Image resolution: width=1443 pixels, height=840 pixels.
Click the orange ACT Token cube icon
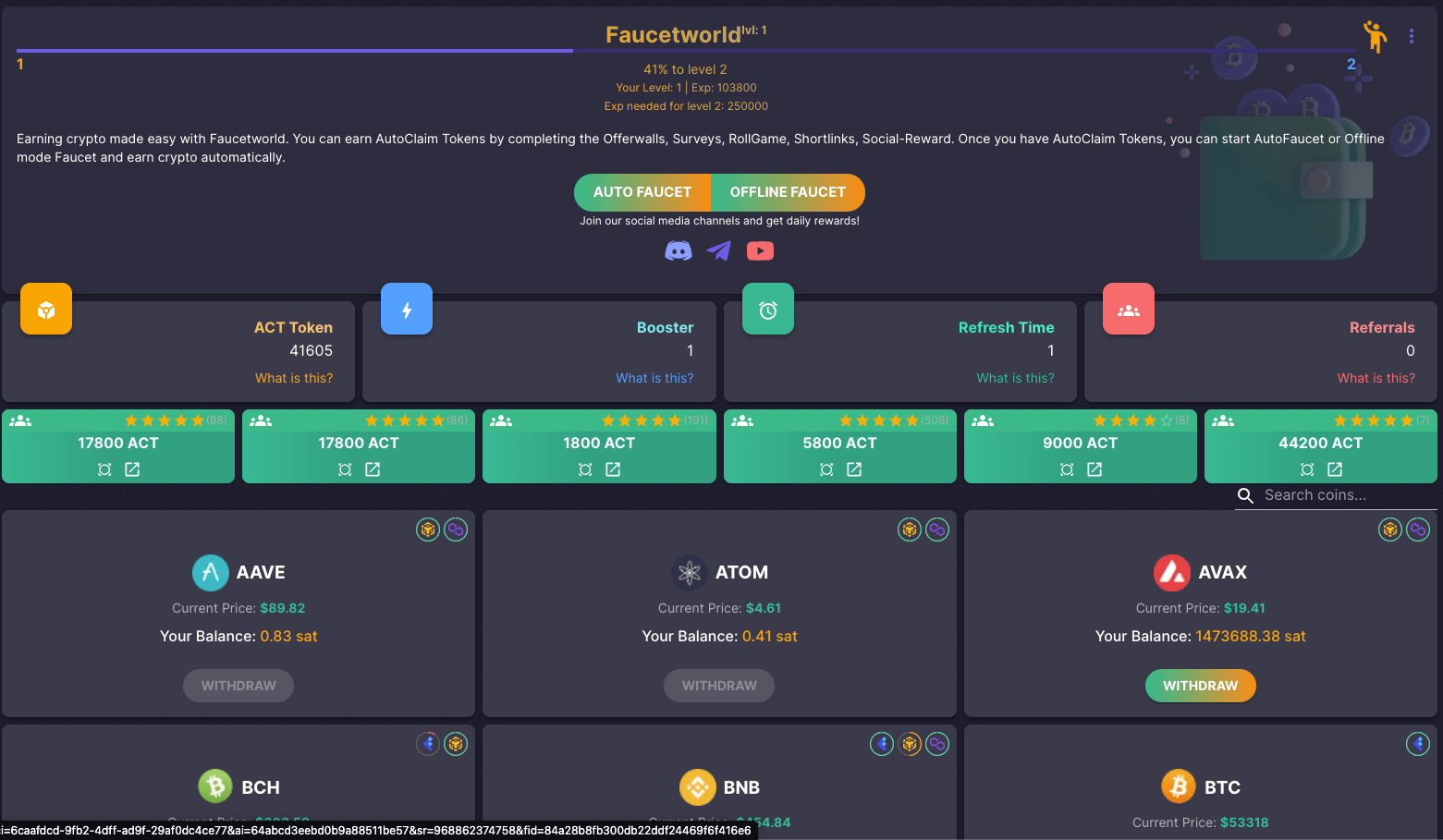click(46, 310)
